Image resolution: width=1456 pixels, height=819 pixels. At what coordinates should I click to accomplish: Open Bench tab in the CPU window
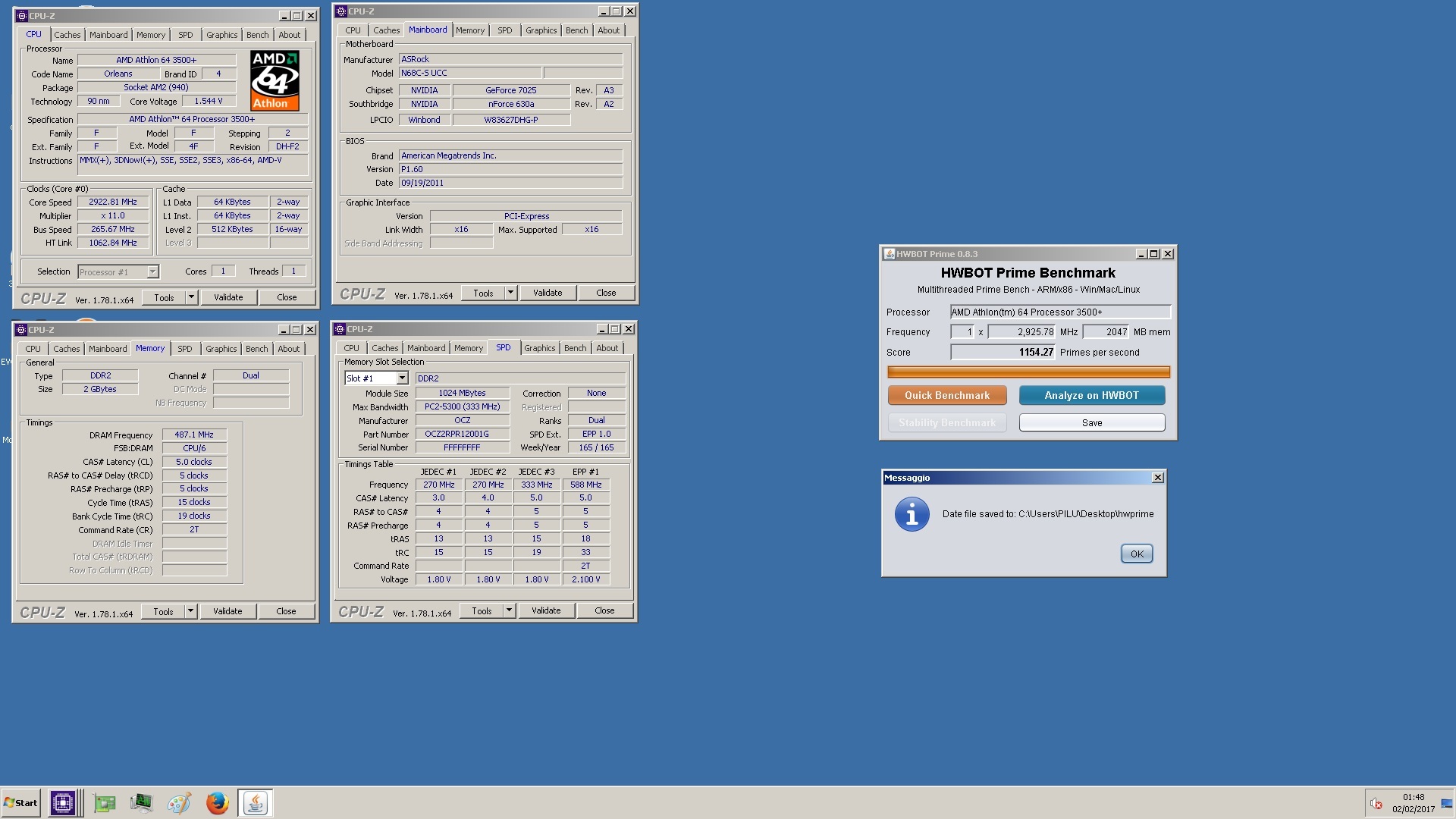(257, 35)
